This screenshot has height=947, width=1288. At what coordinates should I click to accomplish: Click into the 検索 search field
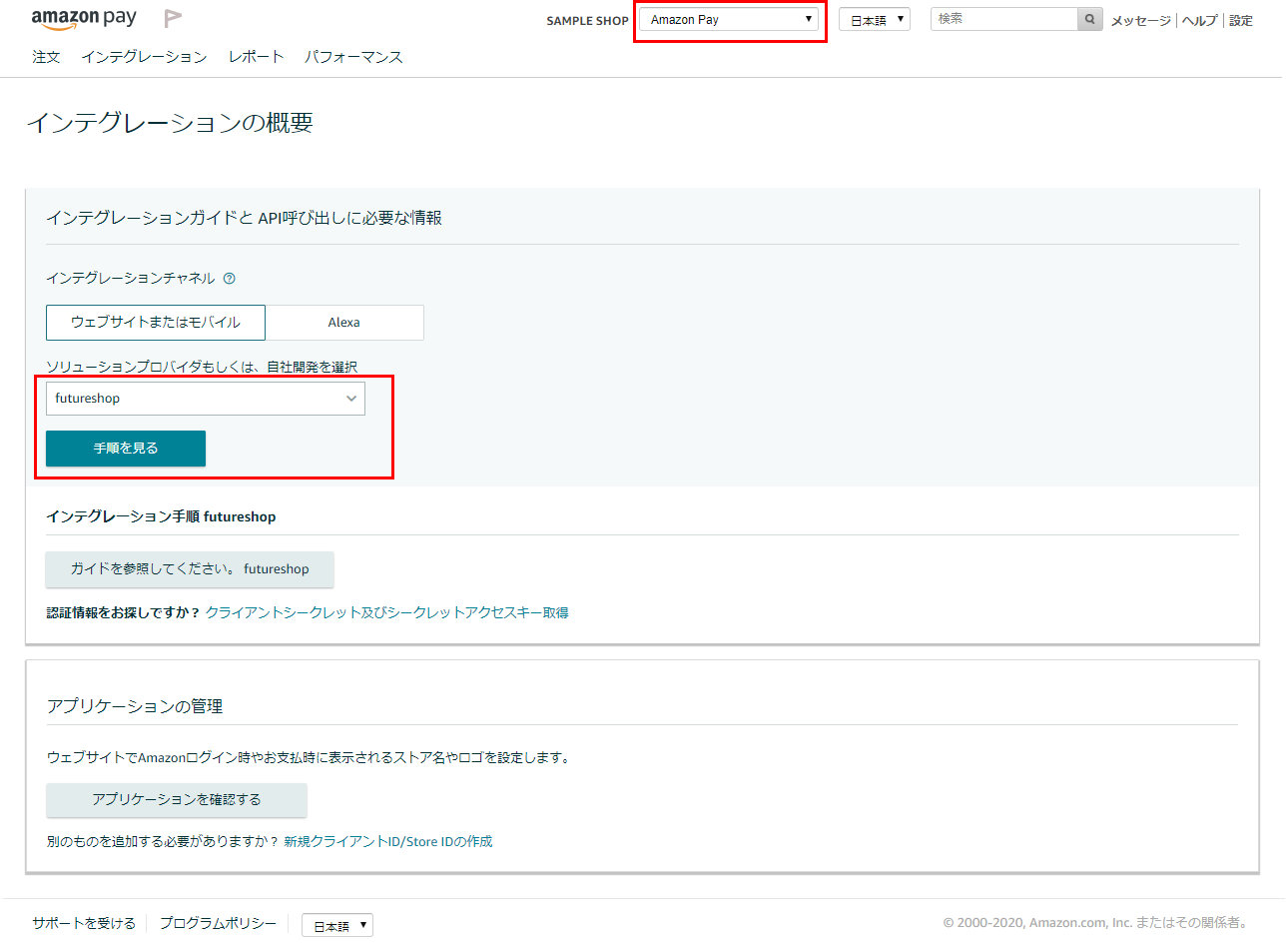pos(1004,19)
